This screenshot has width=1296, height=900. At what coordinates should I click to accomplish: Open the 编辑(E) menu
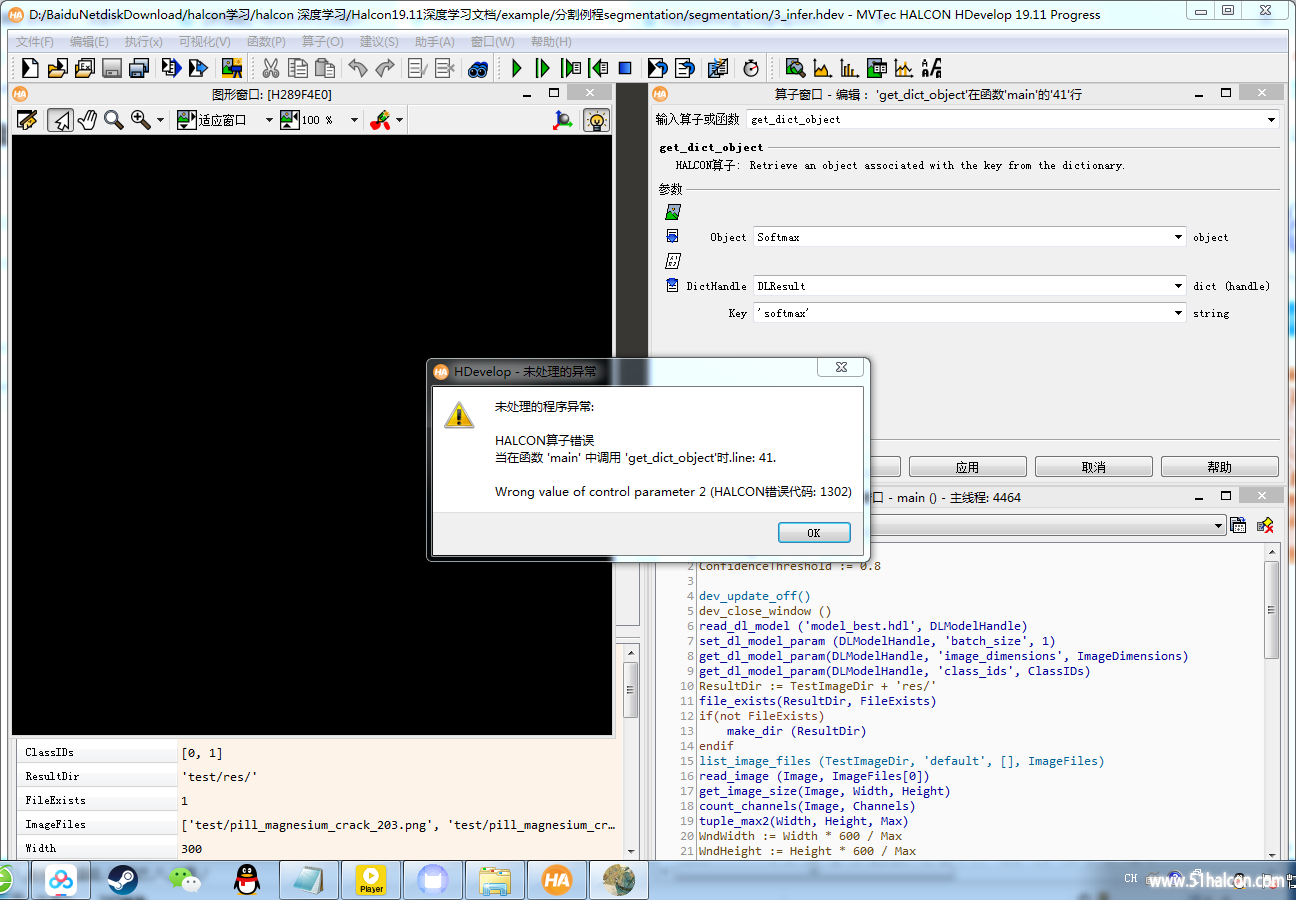click(89, 42)
